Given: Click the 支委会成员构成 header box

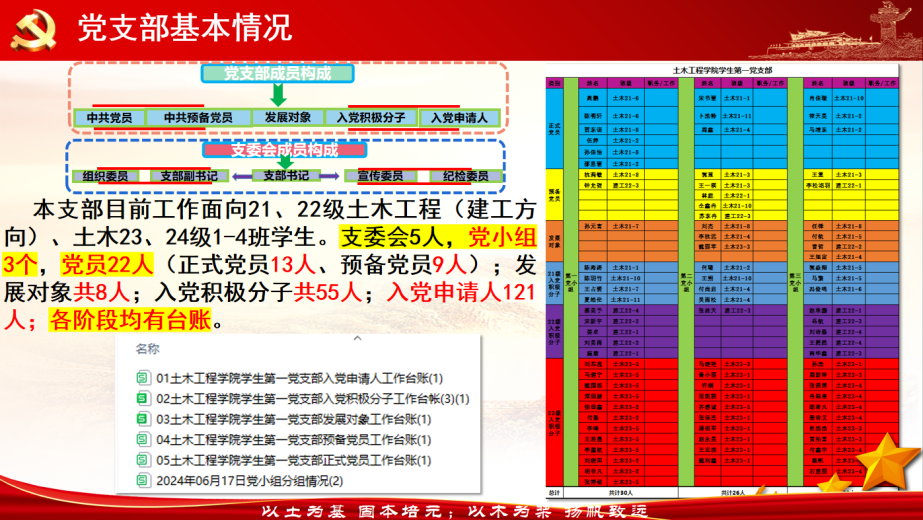Looking at the screenshot, I should (284, 150).
